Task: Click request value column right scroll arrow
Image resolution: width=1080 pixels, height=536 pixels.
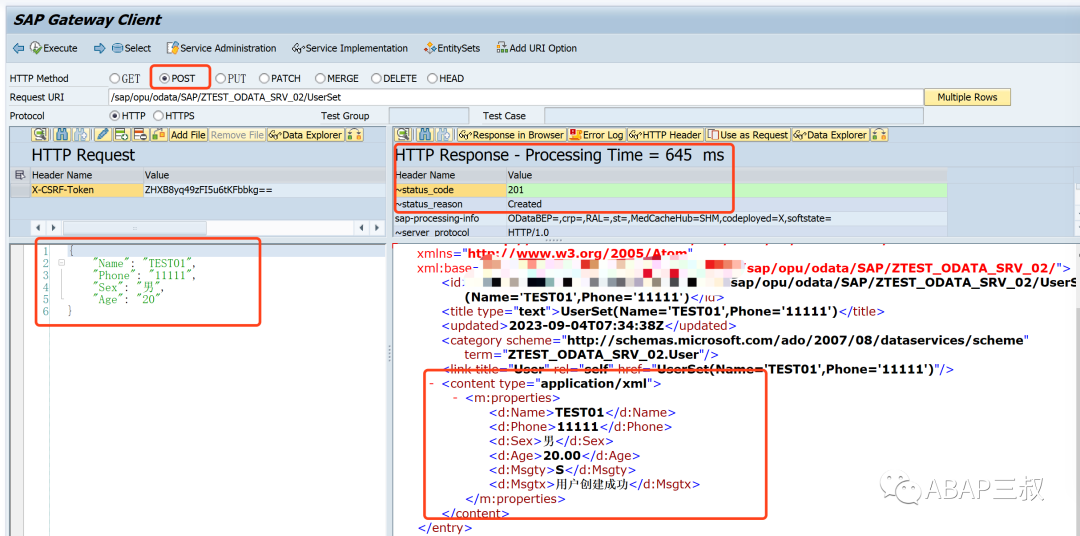Action: tap(376, 227)
